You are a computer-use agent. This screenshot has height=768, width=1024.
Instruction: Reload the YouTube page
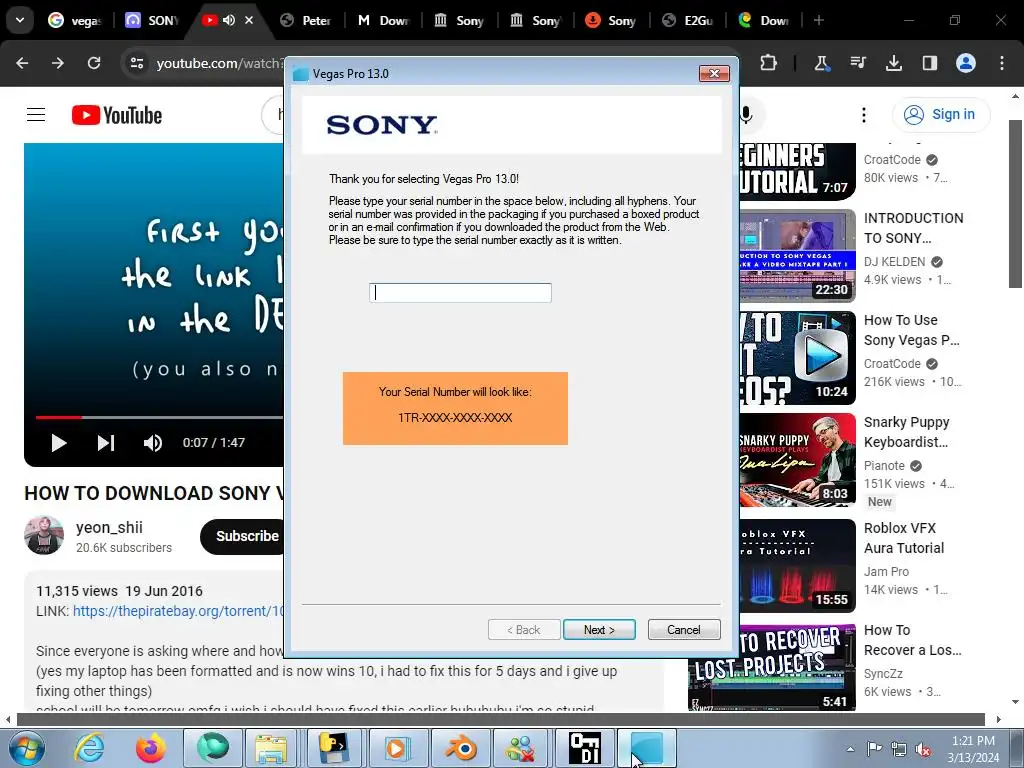[94, 63]
